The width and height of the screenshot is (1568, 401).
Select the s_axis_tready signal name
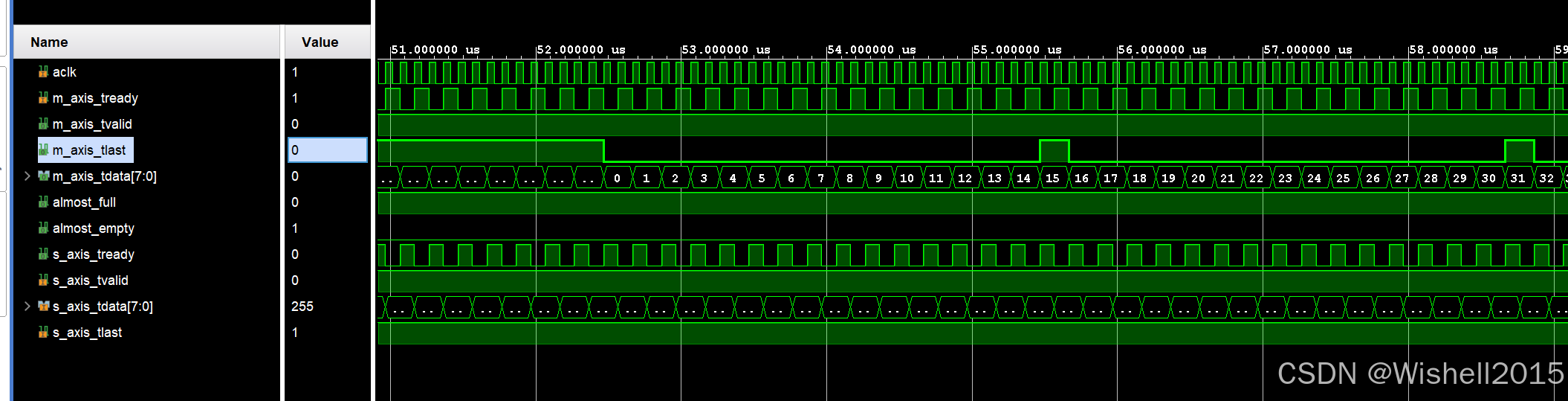[94, 254]
